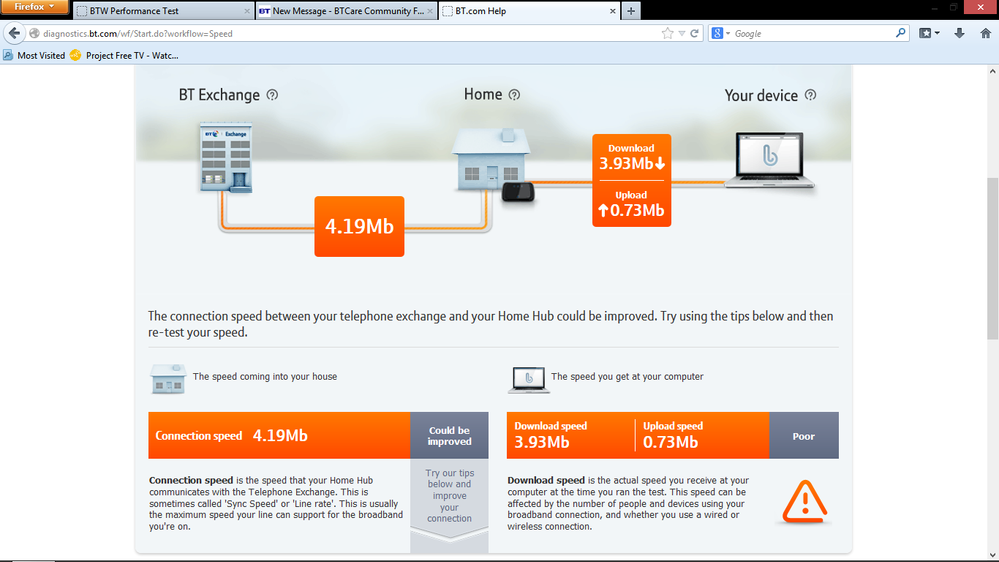The height and width of the screenshot is (562, 999).
Task: Click the orange warning triangle icon
Action: (x=805, y=501)
